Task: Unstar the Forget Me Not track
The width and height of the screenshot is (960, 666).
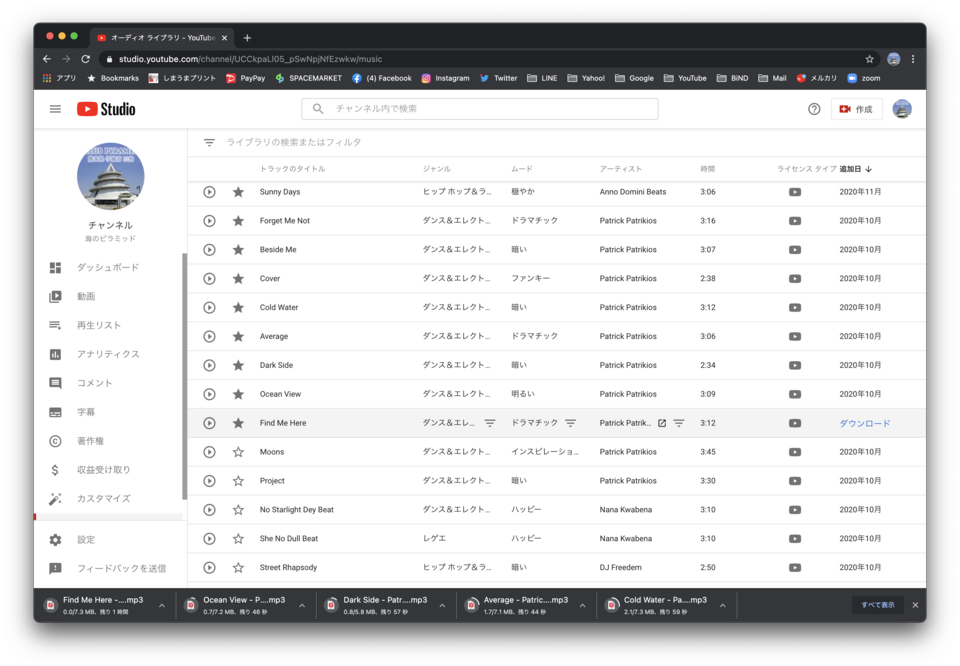Action: point(238,221)
